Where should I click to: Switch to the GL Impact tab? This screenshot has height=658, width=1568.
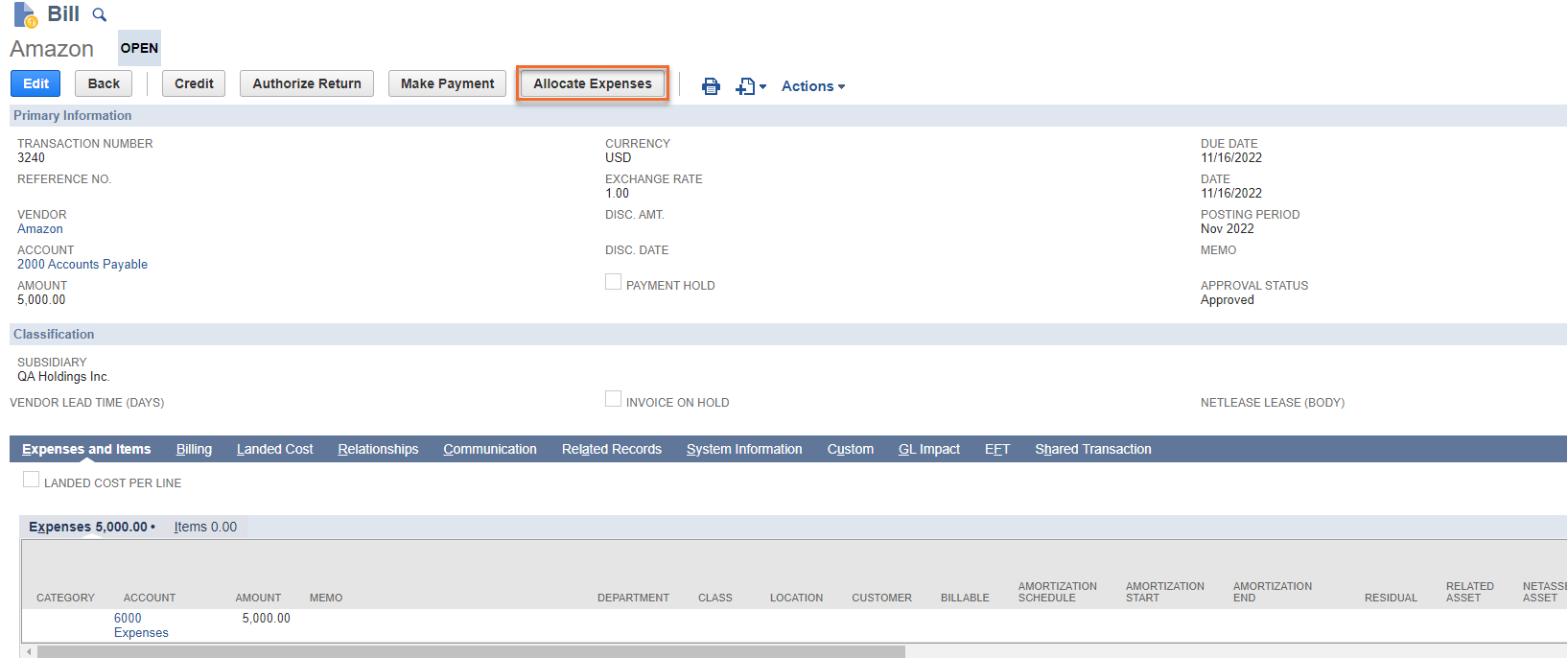[928, 449]
